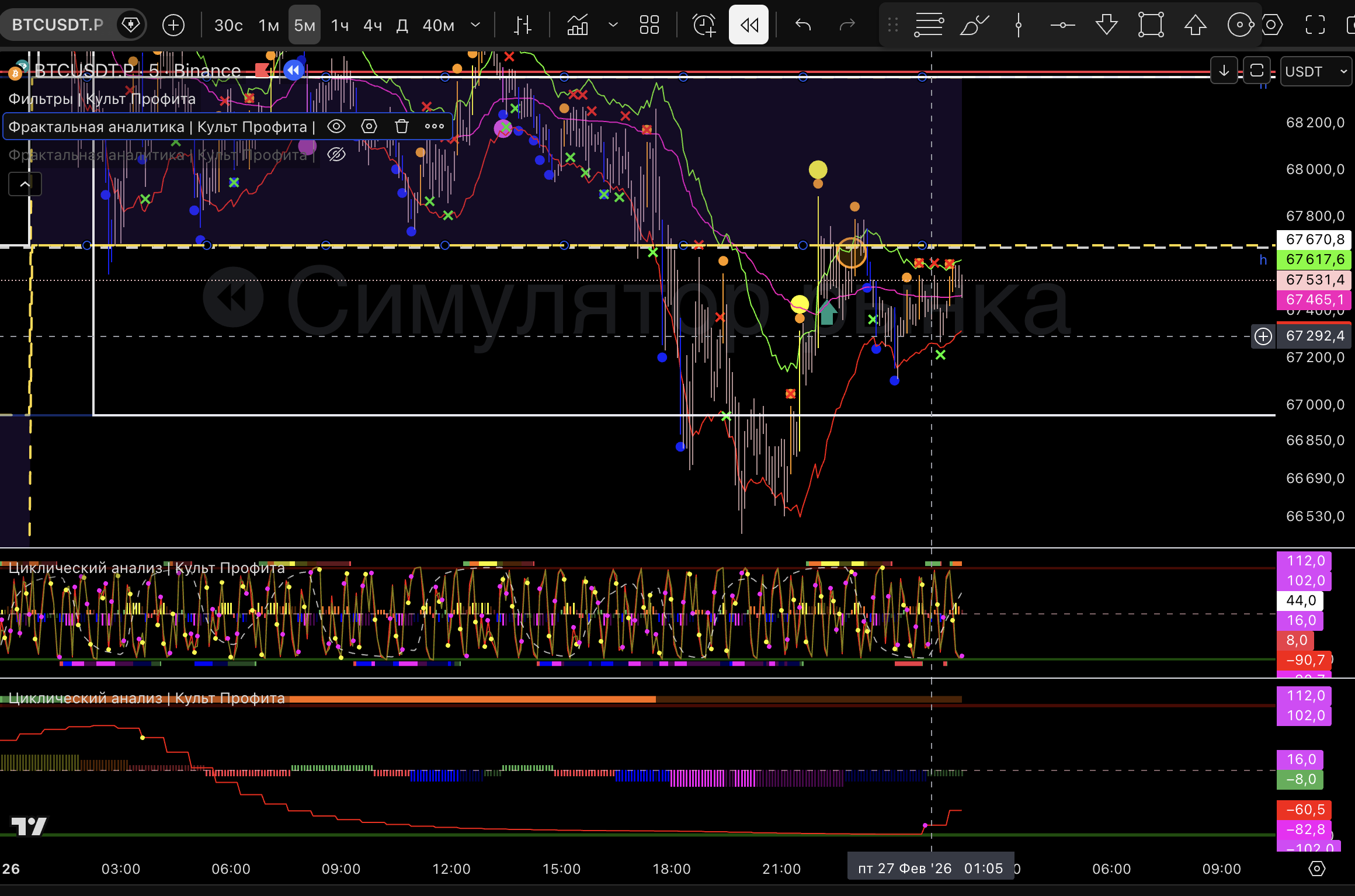The height and width of the screenshot is (896, 1355).
Task: Click the create alert clock icon
Action: point(704,25)
